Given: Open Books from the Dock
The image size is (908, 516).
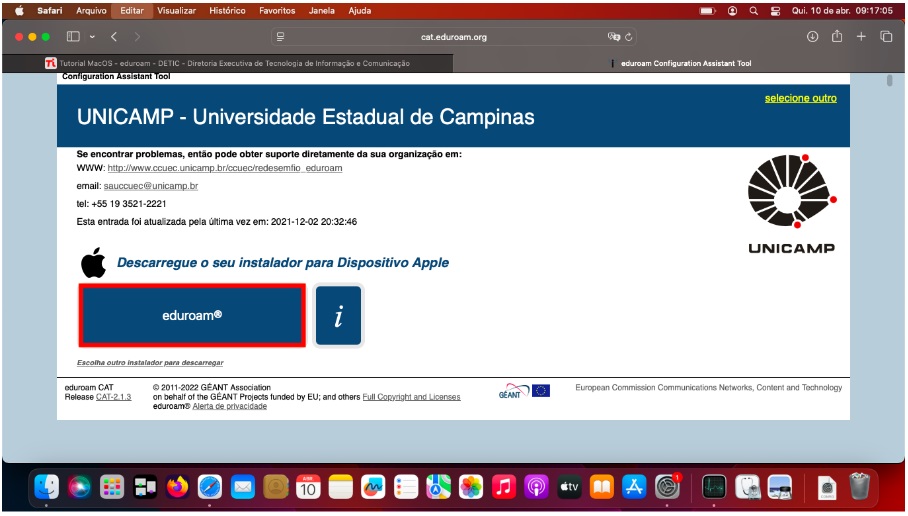Looking at the screenshot, I should (602, 487).
